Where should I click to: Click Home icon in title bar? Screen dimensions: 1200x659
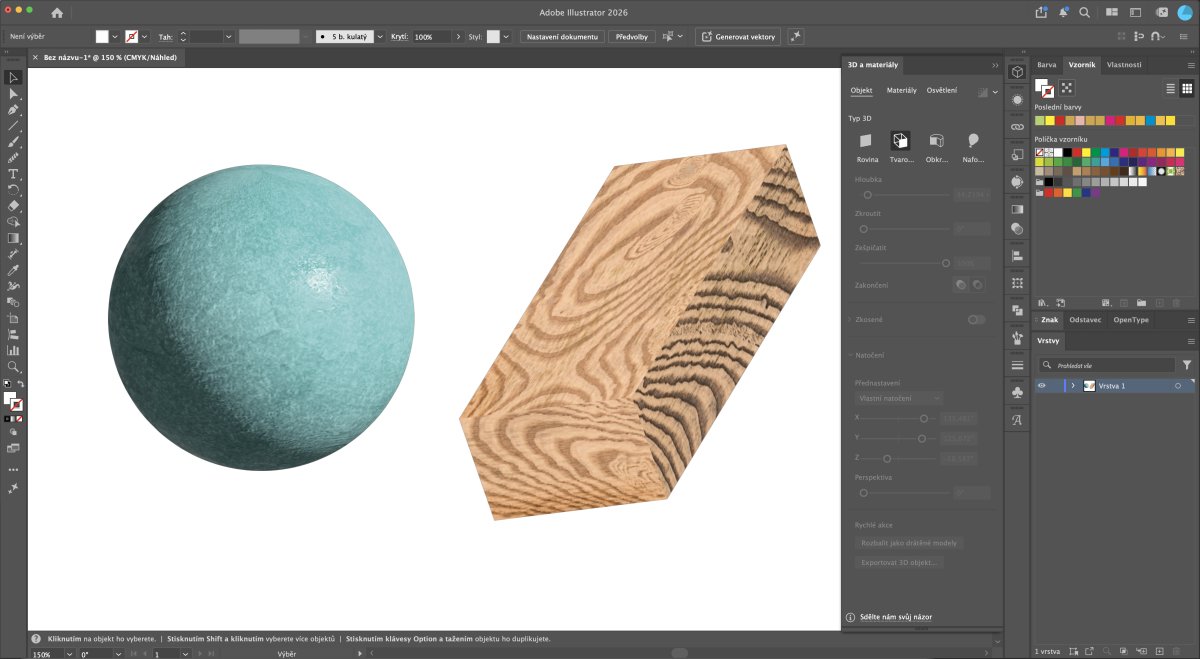[x=56, y=13]
